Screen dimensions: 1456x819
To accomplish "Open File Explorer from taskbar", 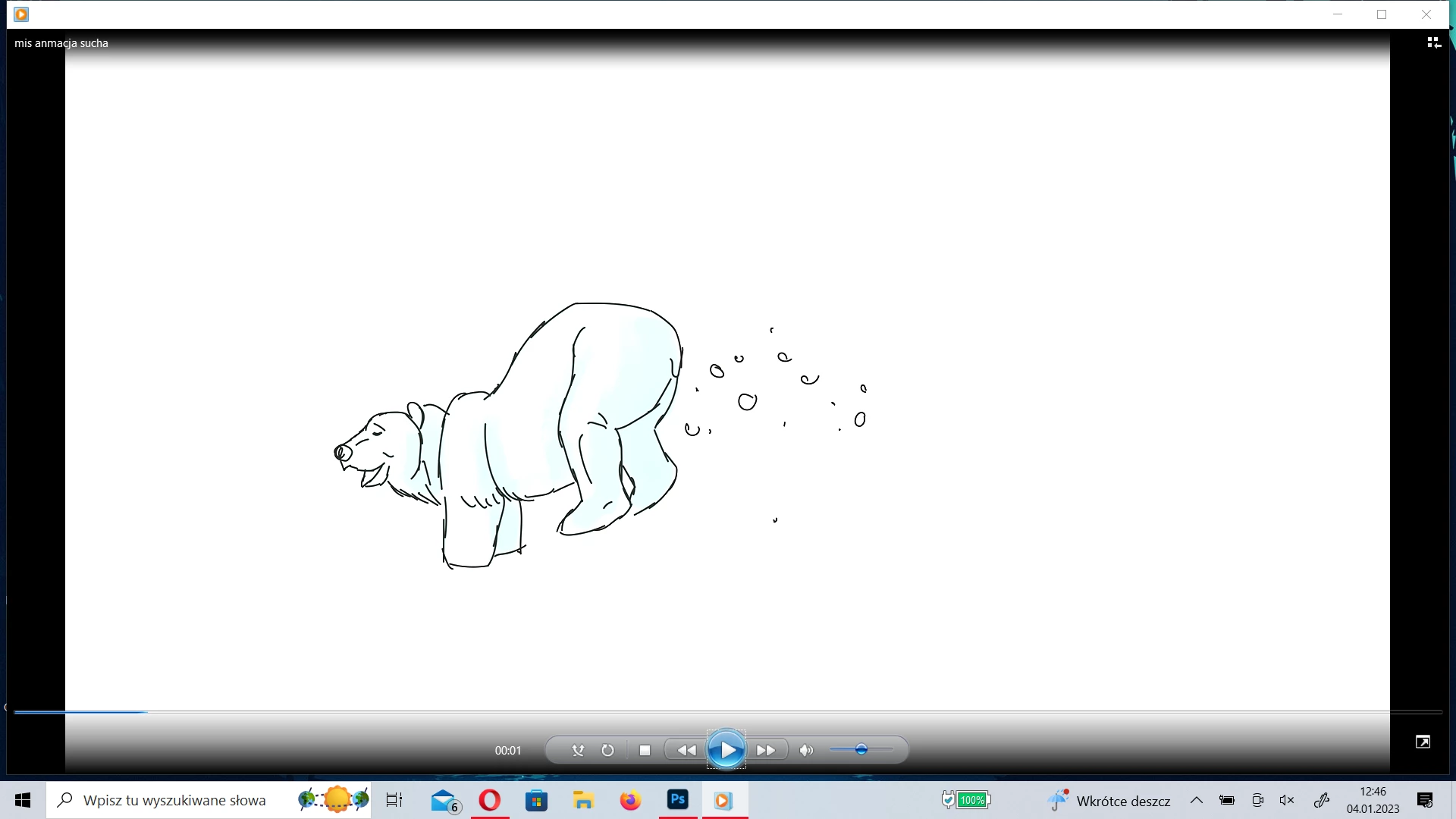I will (x=583, y=800).
